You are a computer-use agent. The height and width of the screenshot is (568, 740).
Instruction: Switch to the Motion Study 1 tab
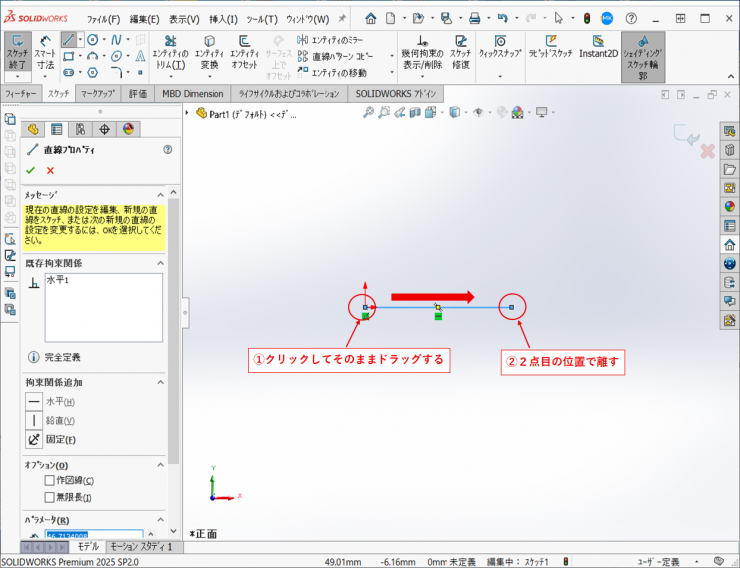pos(142,547)
